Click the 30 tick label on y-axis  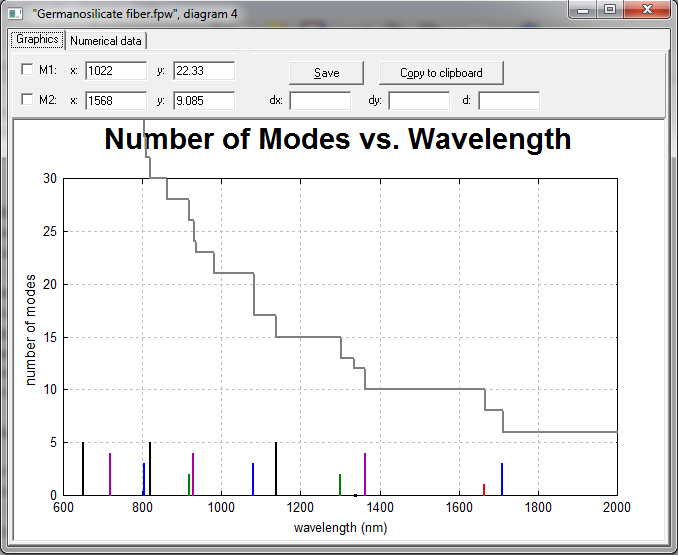pyautogui.click(x=50, y=179)
